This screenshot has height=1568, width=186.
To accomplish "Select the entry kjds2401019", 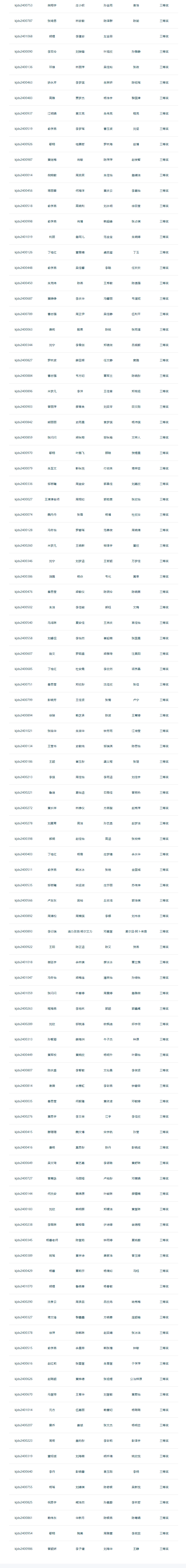I will pyautogui.click(x=23, y=237).
